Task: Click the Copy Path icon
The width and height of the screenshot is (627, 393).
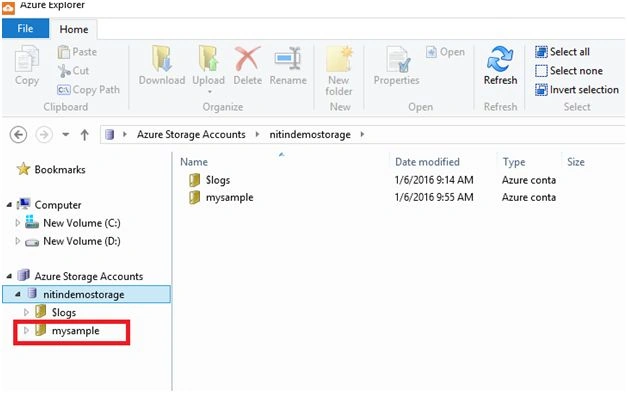Action: click(64, 90)
